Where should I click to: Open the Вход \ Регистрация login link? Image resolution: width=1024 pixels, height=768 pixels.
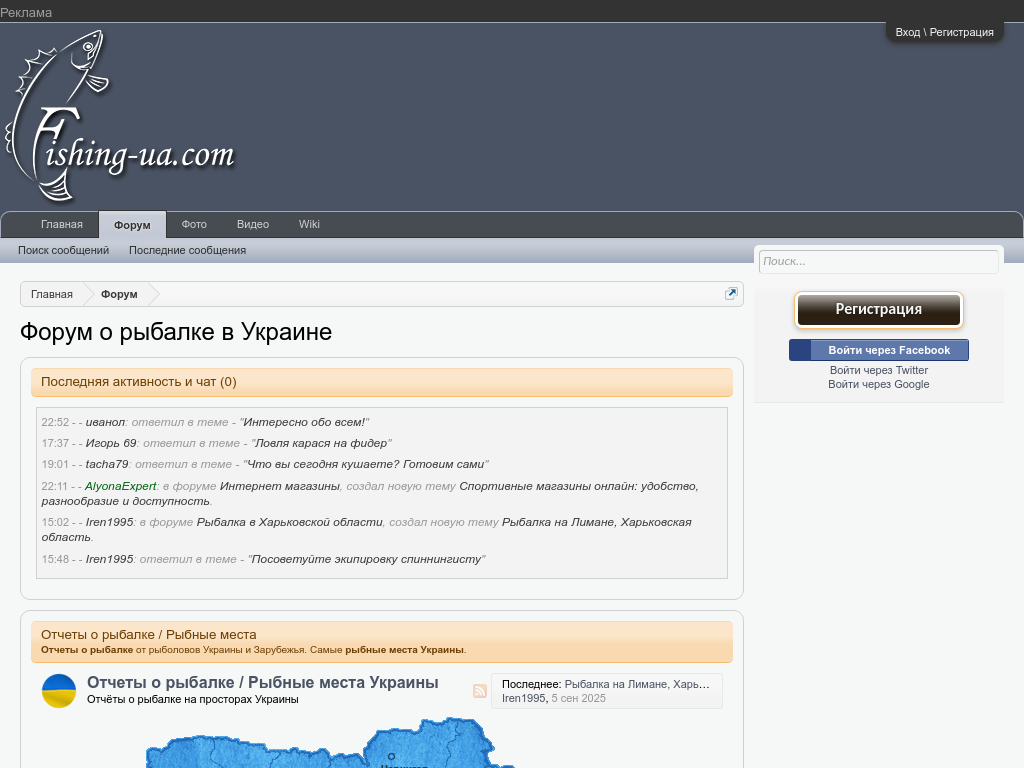point(944,32)
